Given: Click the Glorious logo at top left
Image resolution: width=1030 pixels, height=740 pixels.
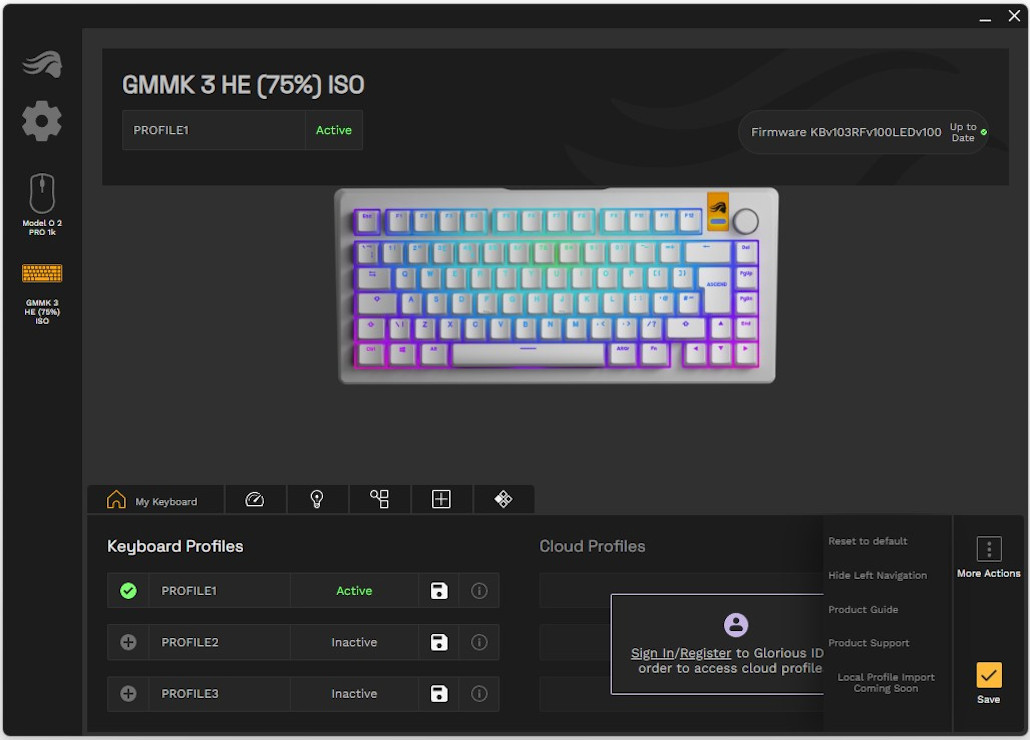Looking at the screenshot, I should coord(41,64).
